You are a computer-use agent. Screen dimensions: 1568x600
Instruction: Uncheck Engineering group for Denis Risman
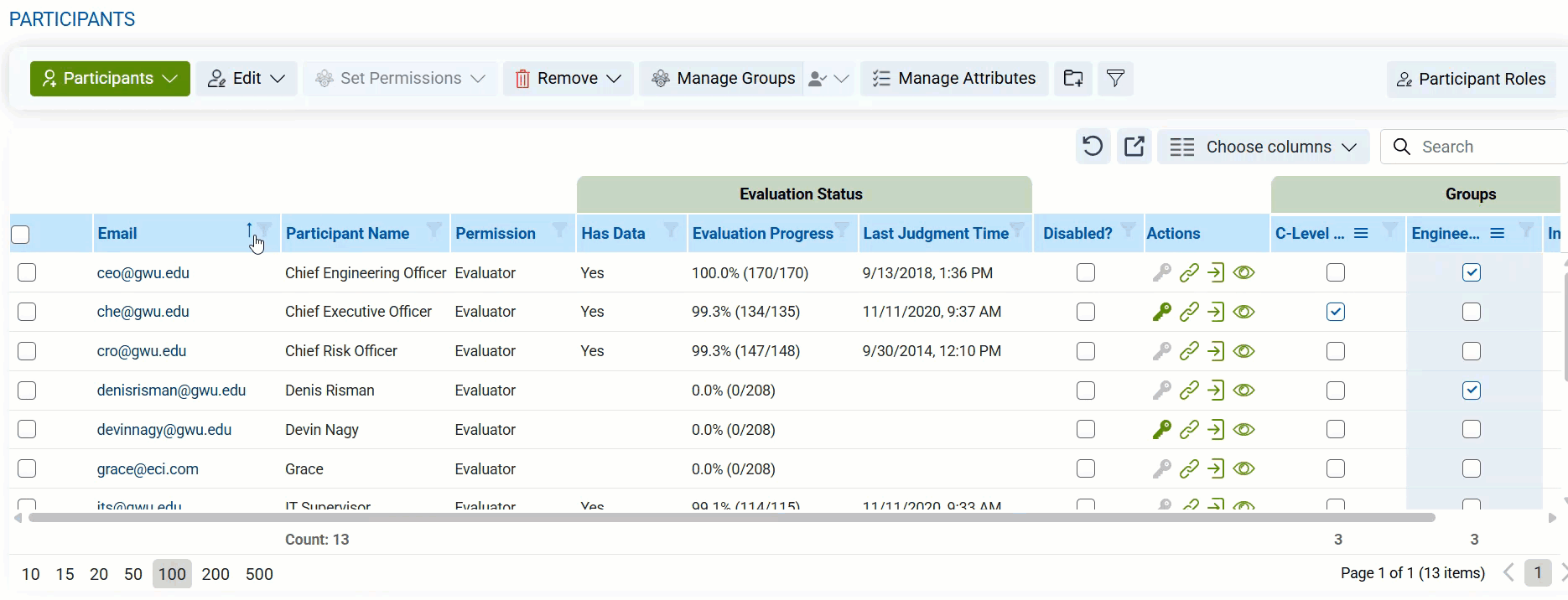pyautogui.click(x=1472, y=391)
